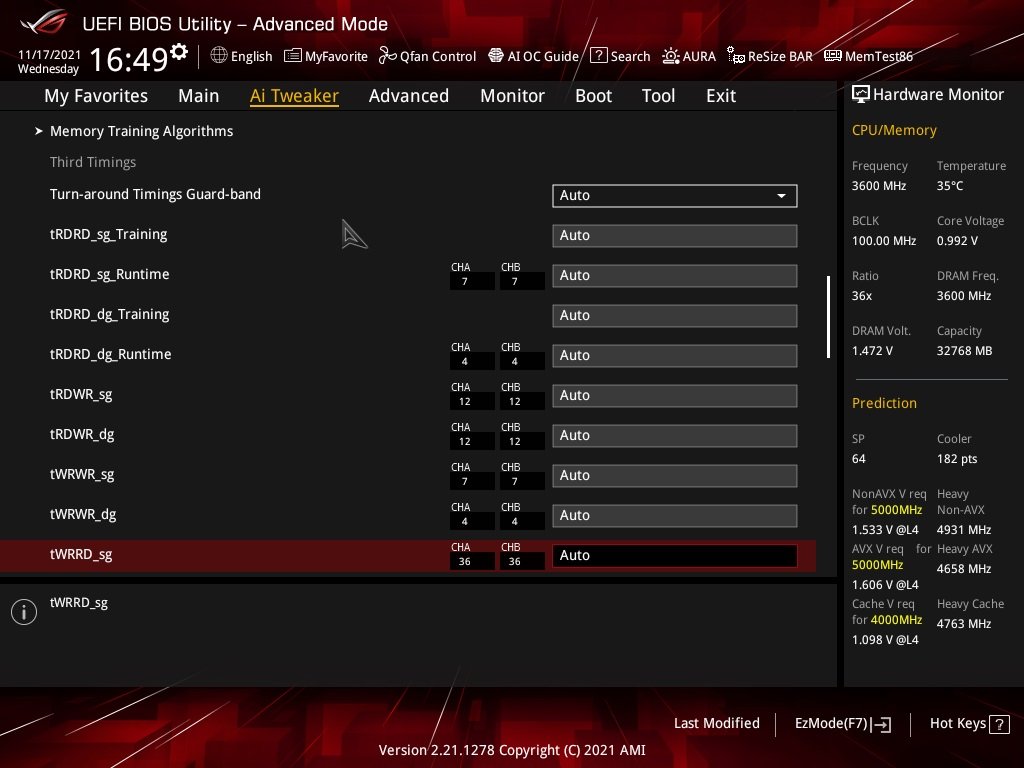Screen dimensions: 1024x768
Task: Expand Memory Training Algorithms submenu
Action: [141, 131]
